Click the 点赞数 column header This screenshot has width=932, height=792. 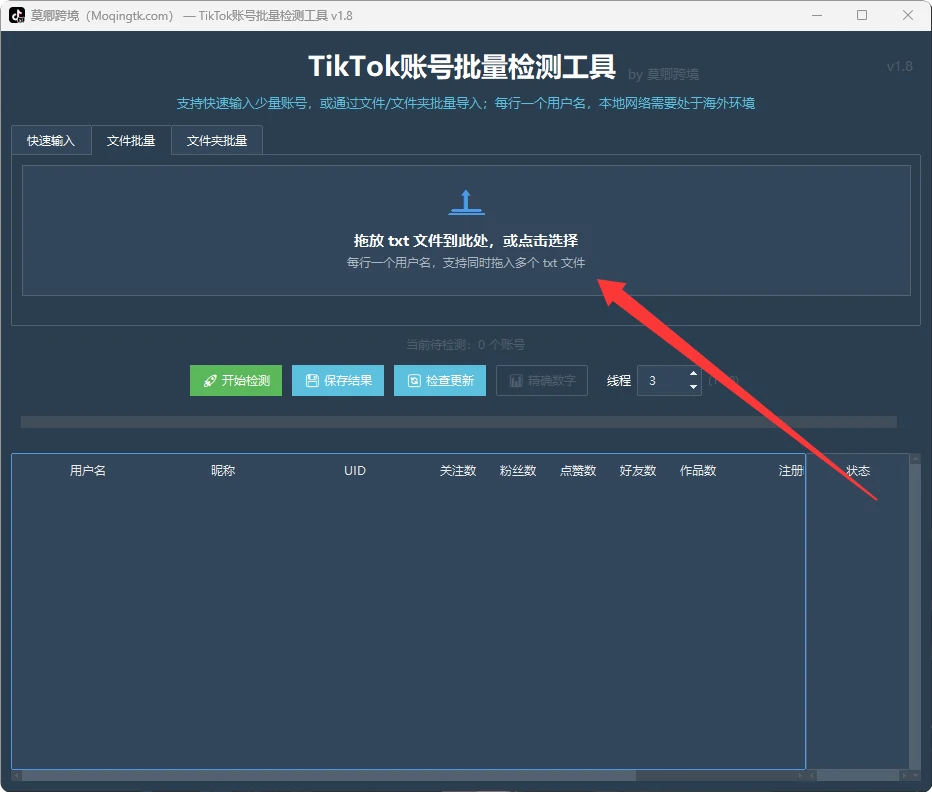point(578,470)
